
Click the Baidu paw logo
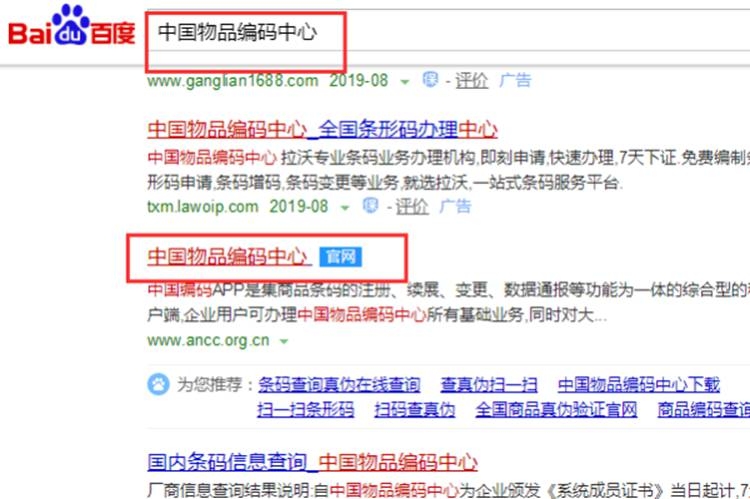pyautogui.click(x=72, y=25)
